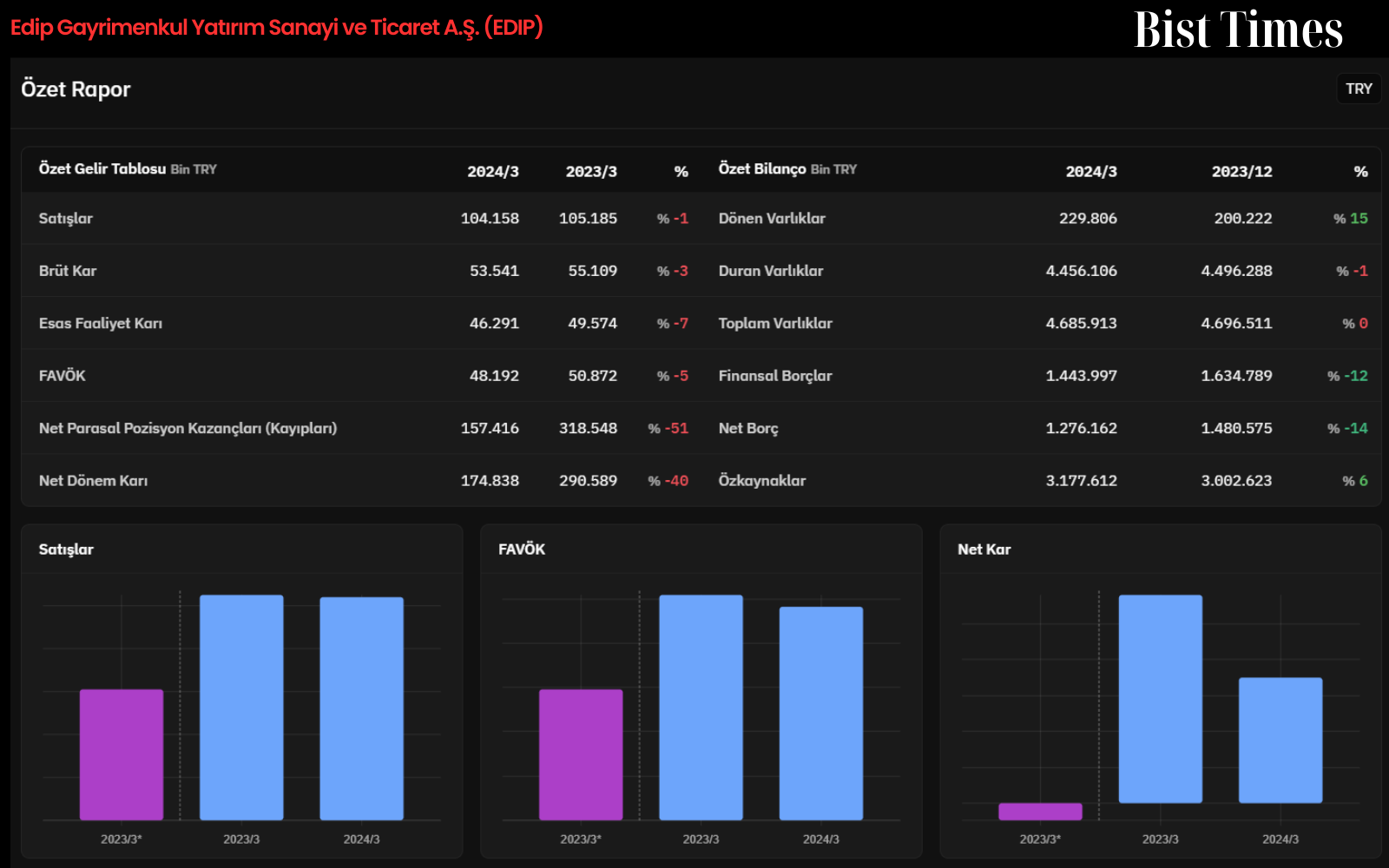Click the Duran Varlıklar row label
Image resolution: width=1389 pixels, height=868 pixels.
(771, 271)
